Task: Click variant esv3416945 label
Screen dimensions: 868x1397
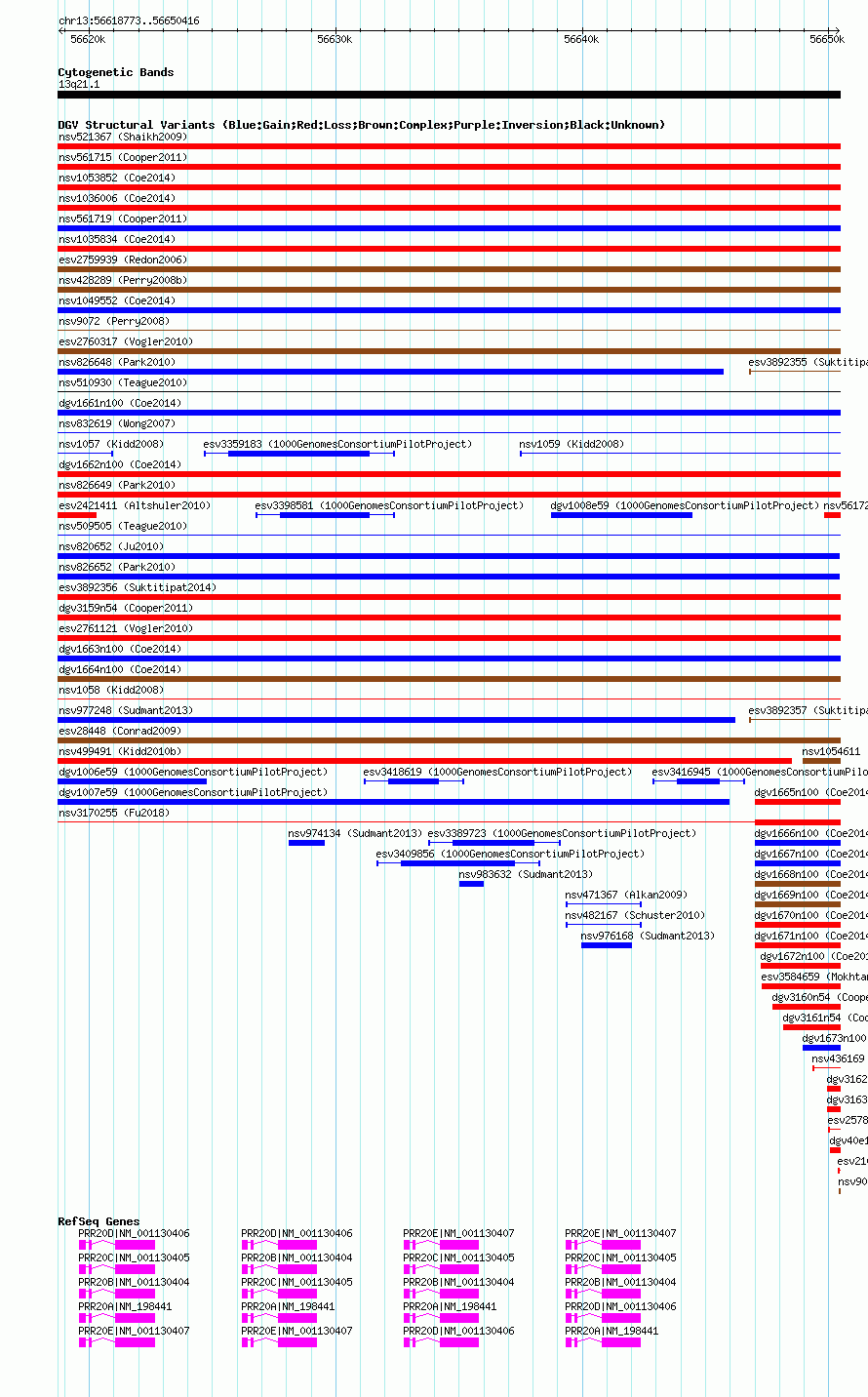Action: pos(760,772)
